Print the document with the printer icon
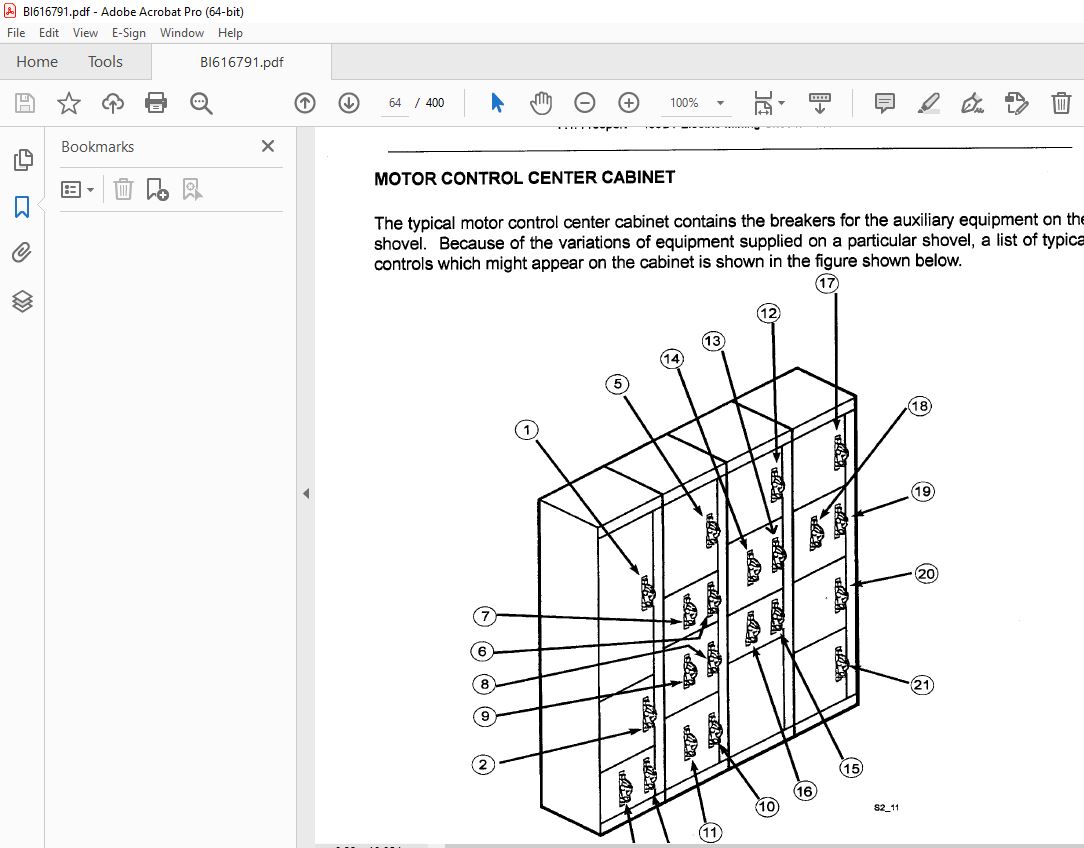1084x848 pixels. tap(156, 103)
